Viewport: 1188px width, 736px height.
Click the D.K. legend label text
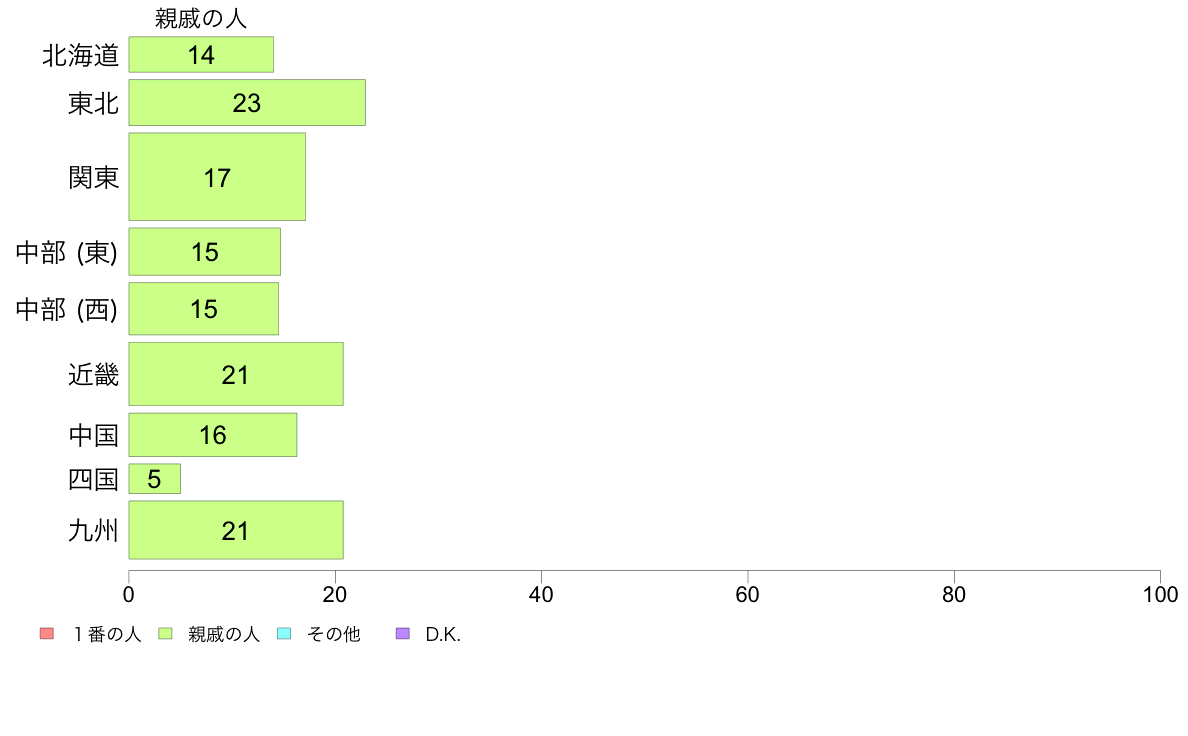pos(443,634)
